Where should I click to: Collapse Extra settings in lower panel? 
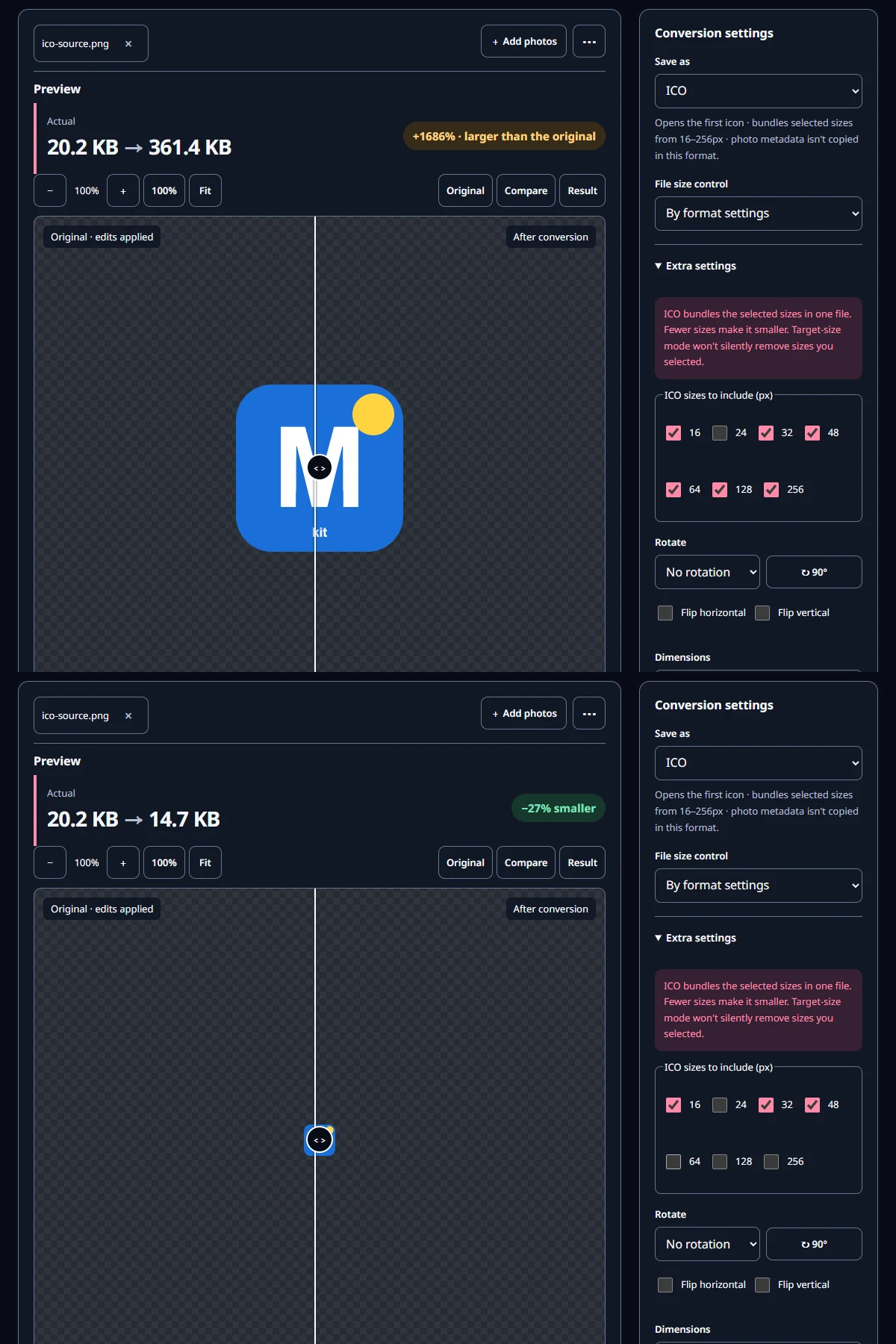pos(696,938)
